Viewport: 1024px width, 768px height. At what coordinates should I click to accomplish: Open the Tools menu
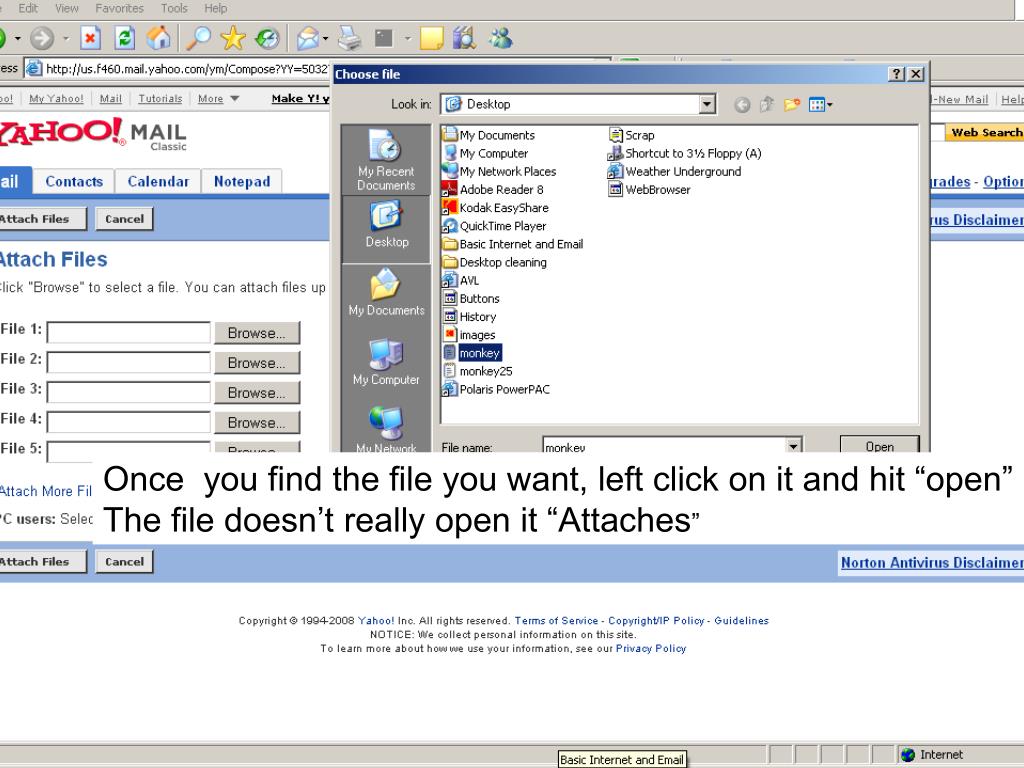174,8
